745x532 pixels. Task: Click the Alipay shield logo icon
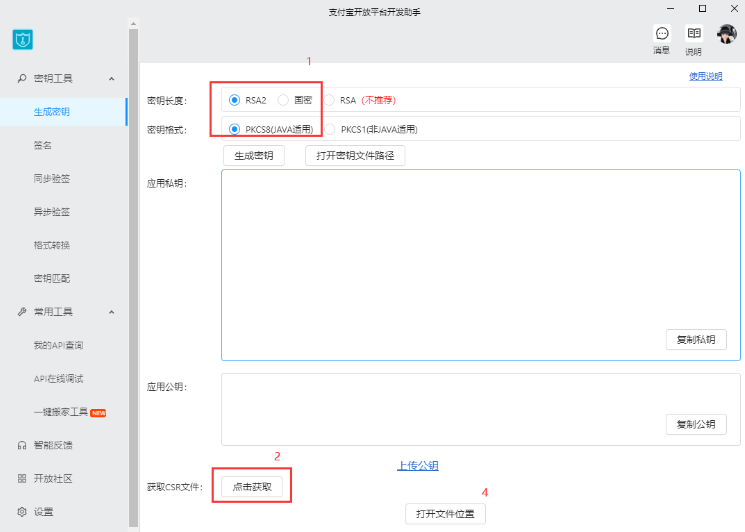(23, 40)
